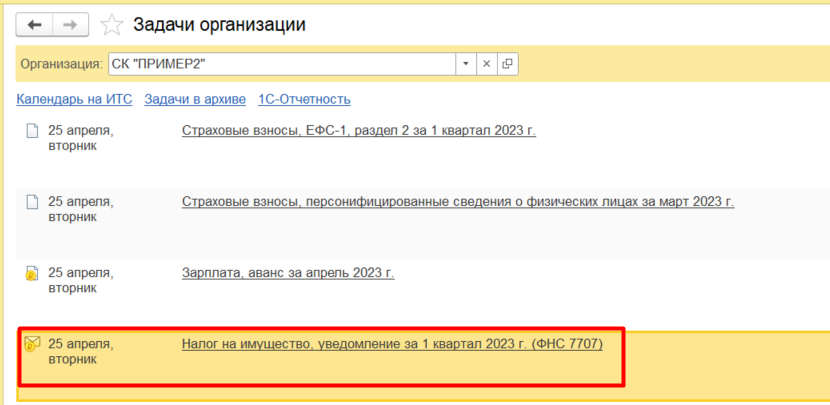This screenshot has height=405, width=830.
Task: Select the date text of the Зарплата row
Action: pyautogui.click(x=80, y=279)
